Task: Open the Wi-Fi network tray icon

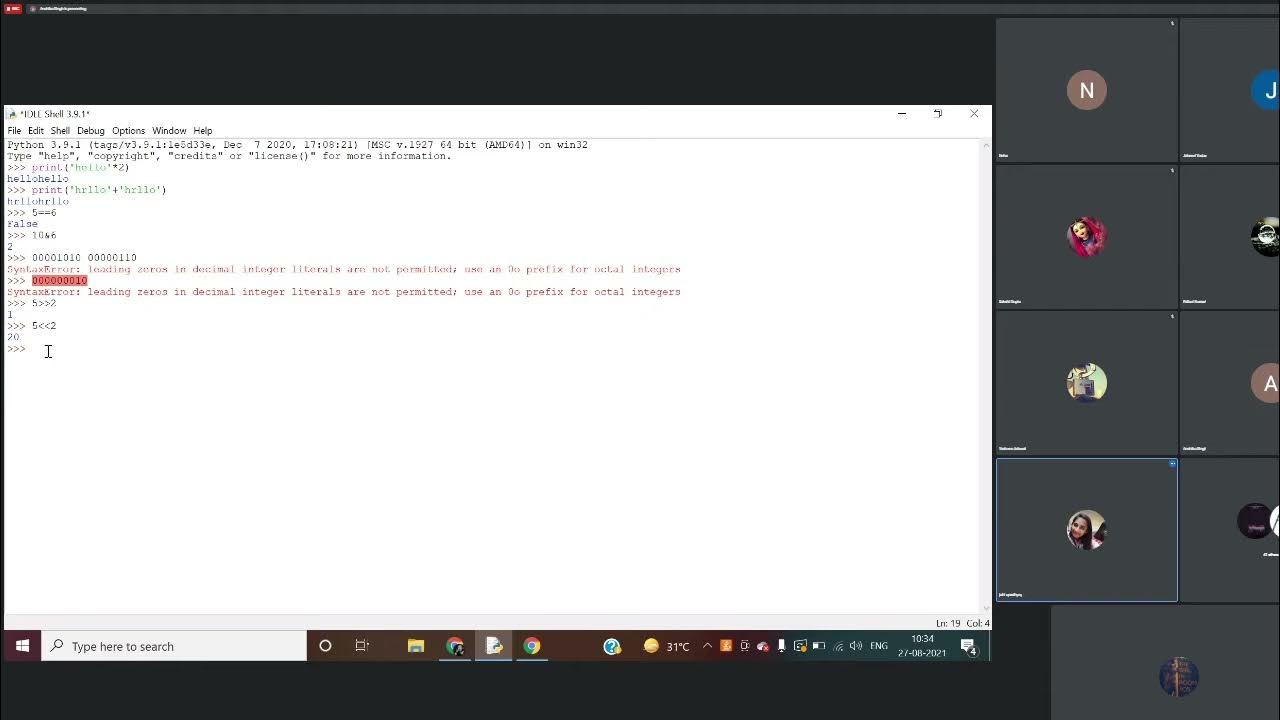Action: pyautogui.click(x=837, y=646)
